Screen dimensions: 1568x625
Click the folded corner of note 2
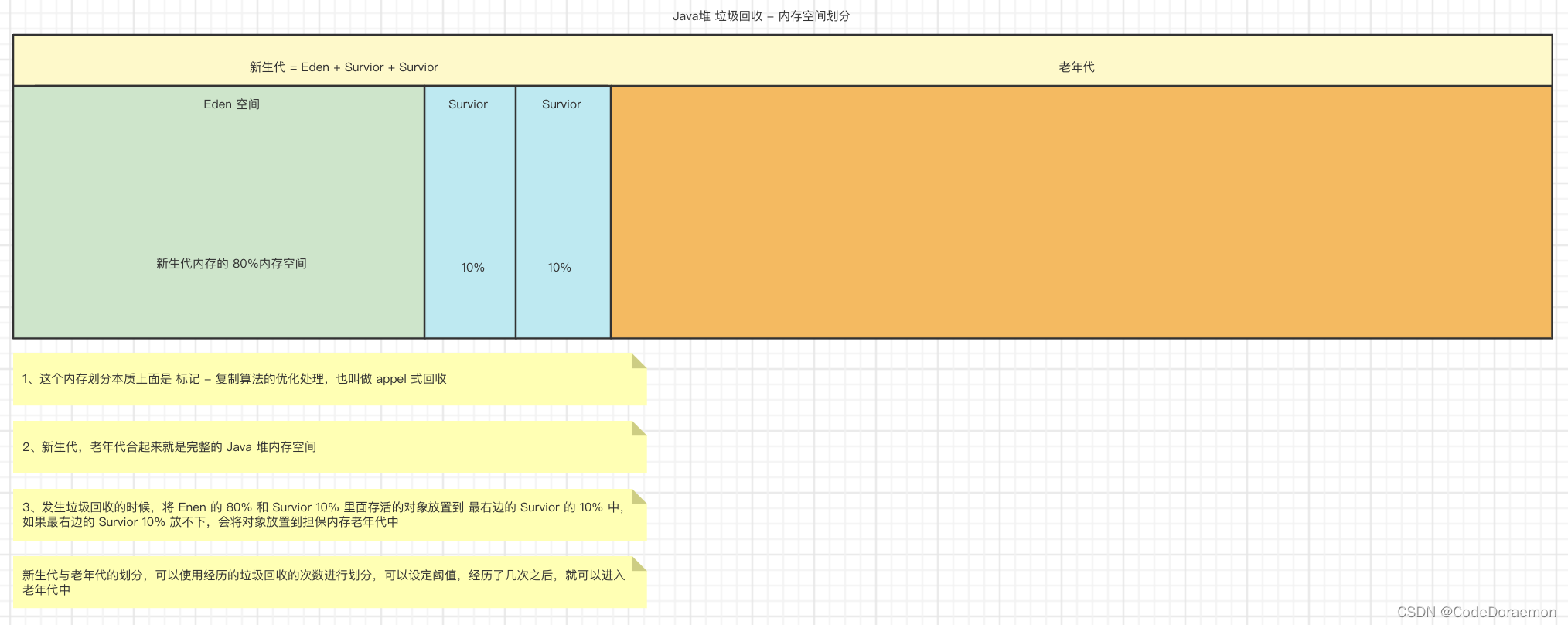point(639,429)
